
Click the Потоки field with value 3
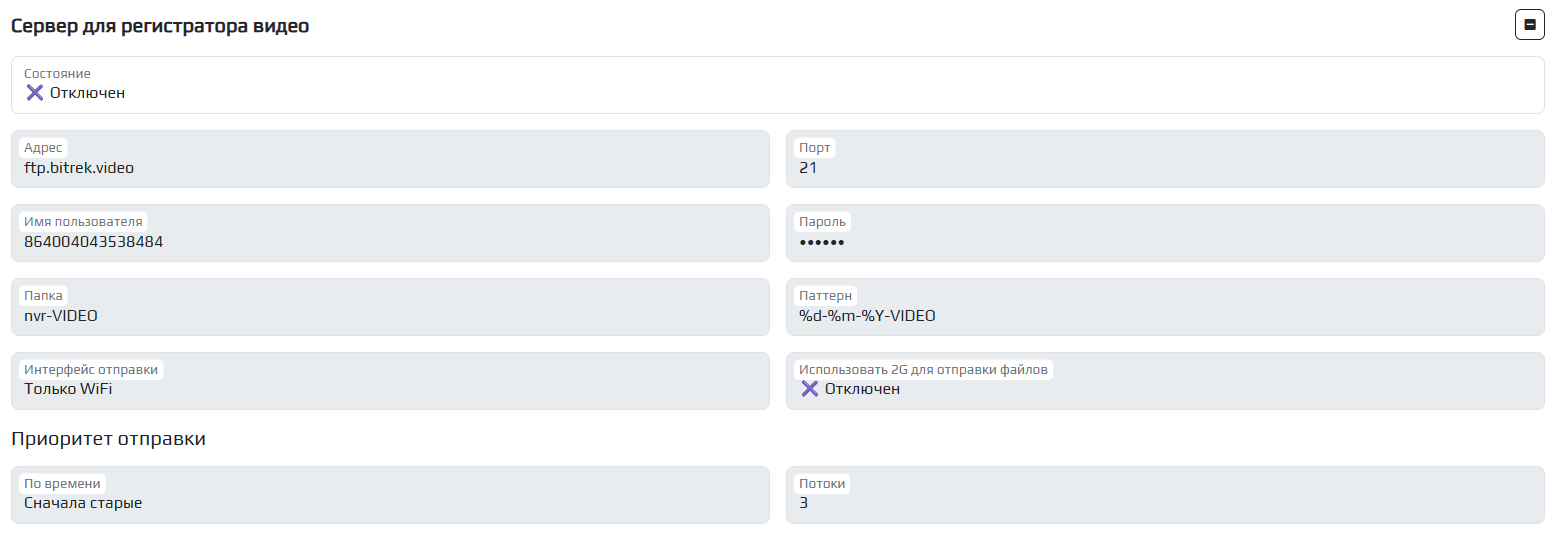click(x=1164, y=496)
